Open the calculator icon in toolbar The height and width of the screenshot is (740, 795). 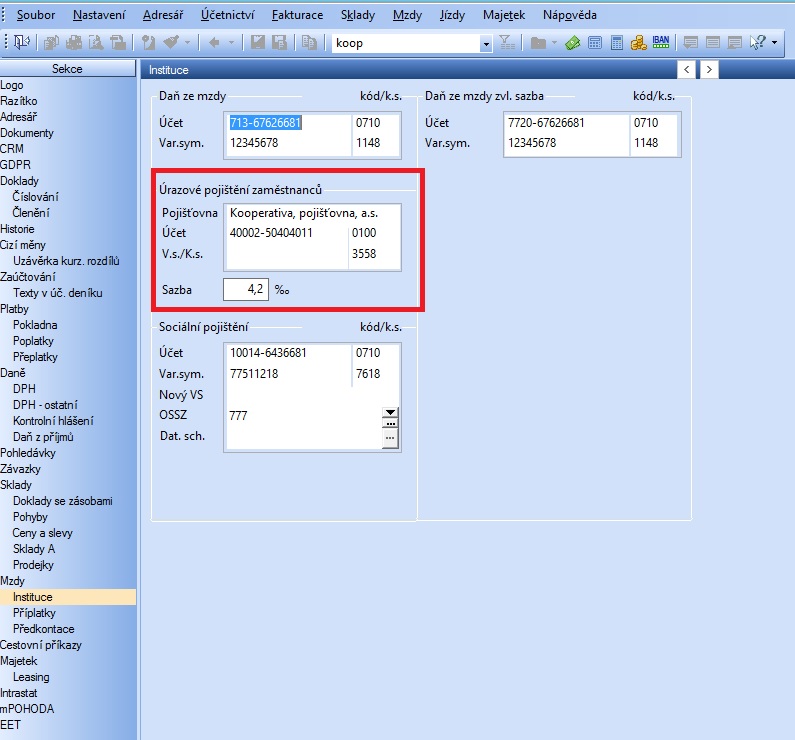(617, 43)
